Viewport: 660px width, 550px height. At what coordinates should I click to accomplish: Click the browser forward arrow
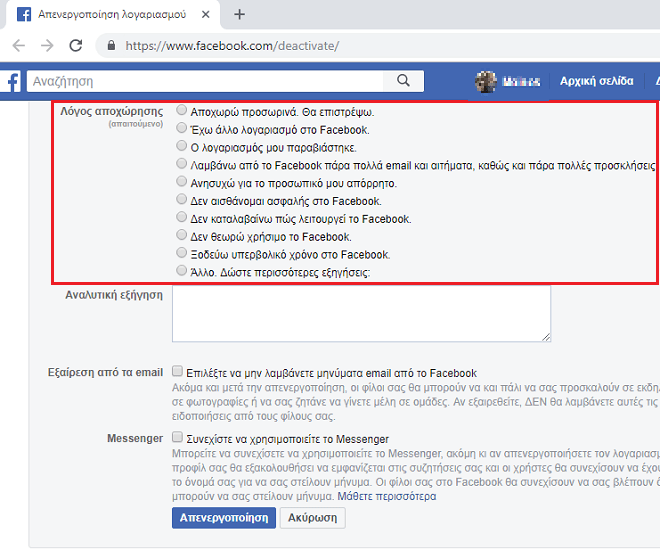click(47, 45)
